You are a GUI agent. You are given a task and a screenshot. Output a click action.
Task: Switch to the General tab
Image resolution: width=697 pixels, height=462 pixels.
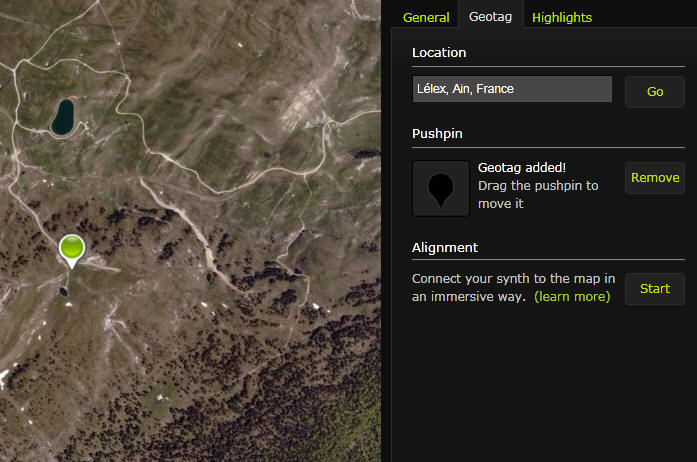coord(426,17)
